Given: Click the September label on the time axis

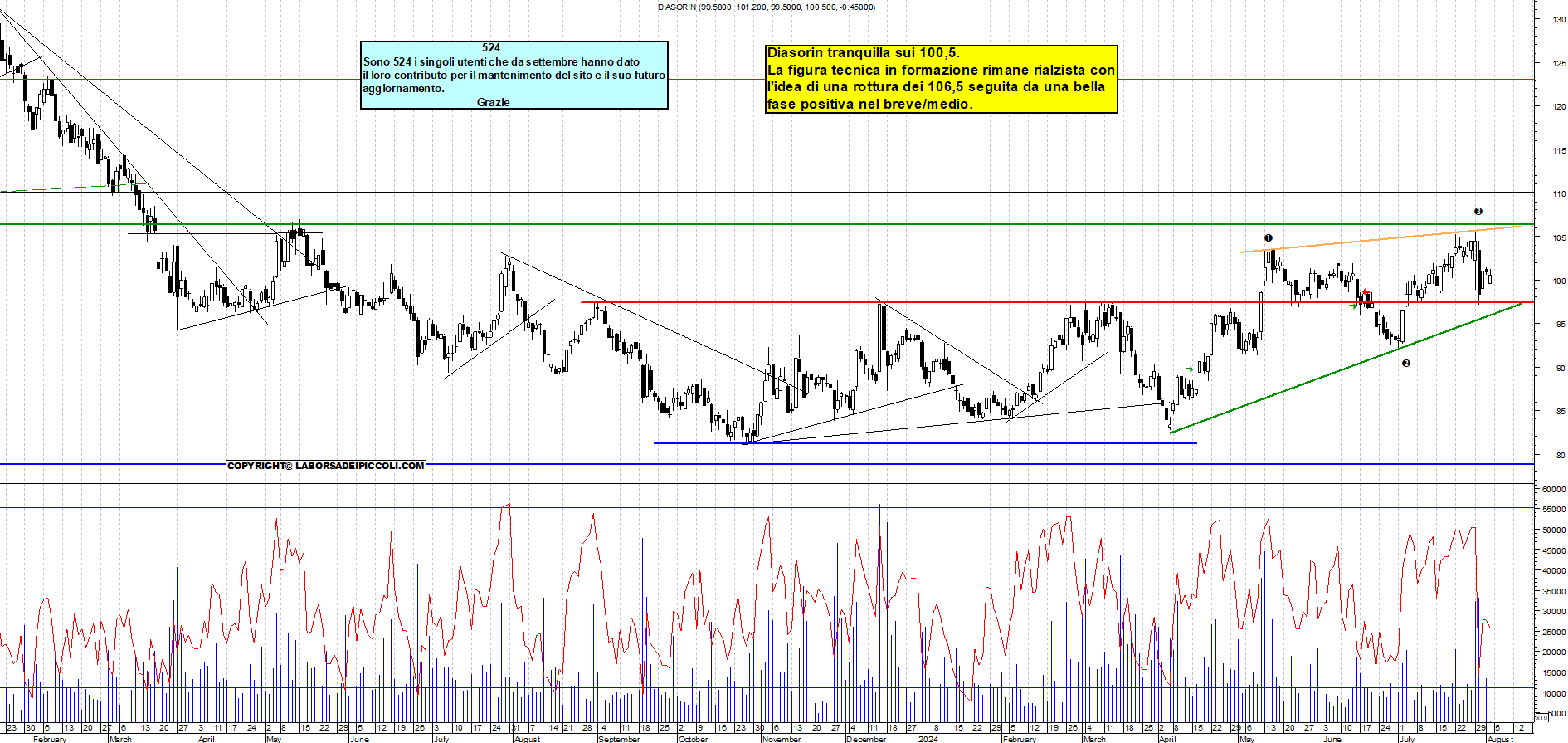Looking at the screenshot, I should point(619,739).
